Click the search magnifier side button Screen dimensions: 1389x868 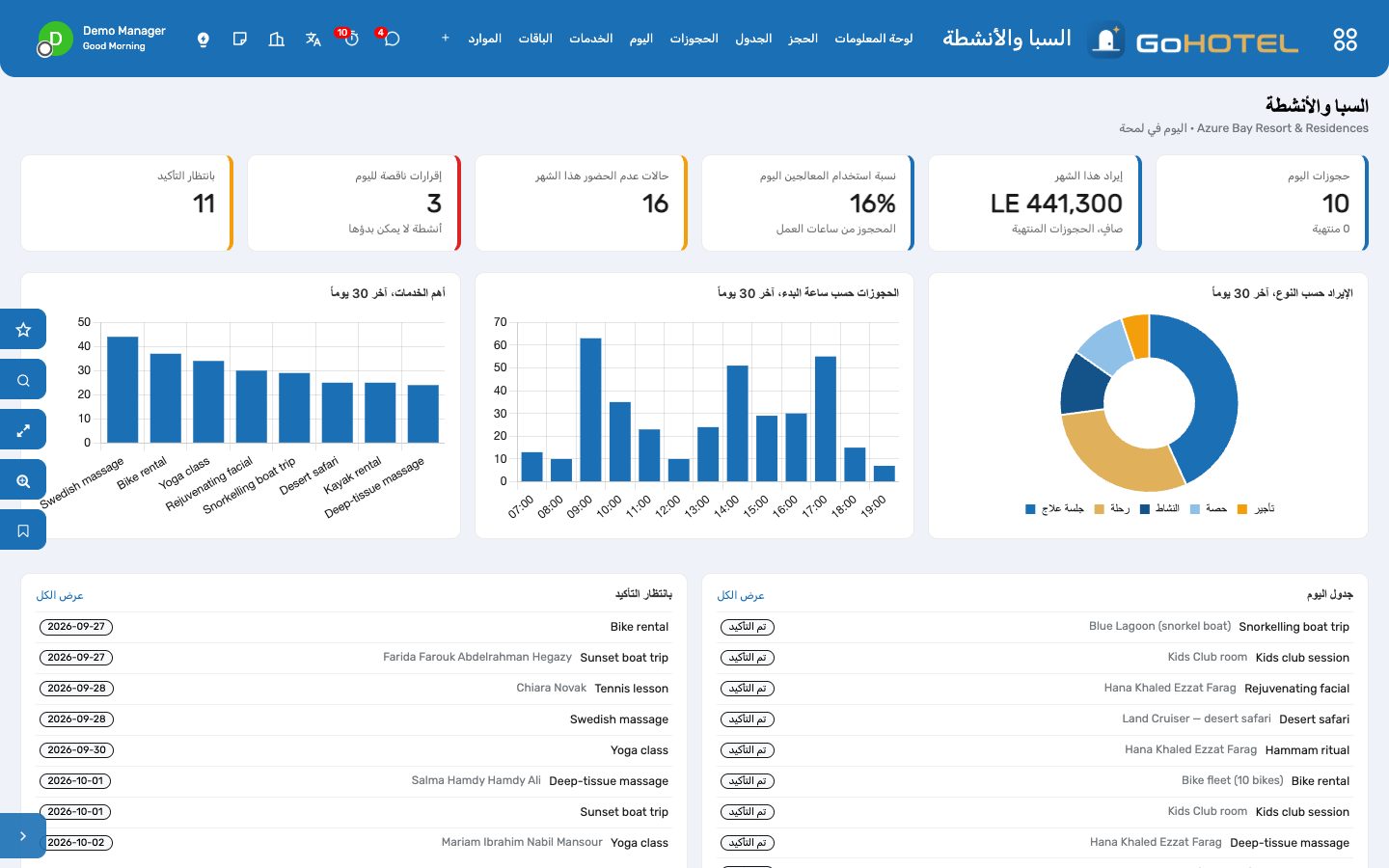pyautogui.click(x=23, y=380)
